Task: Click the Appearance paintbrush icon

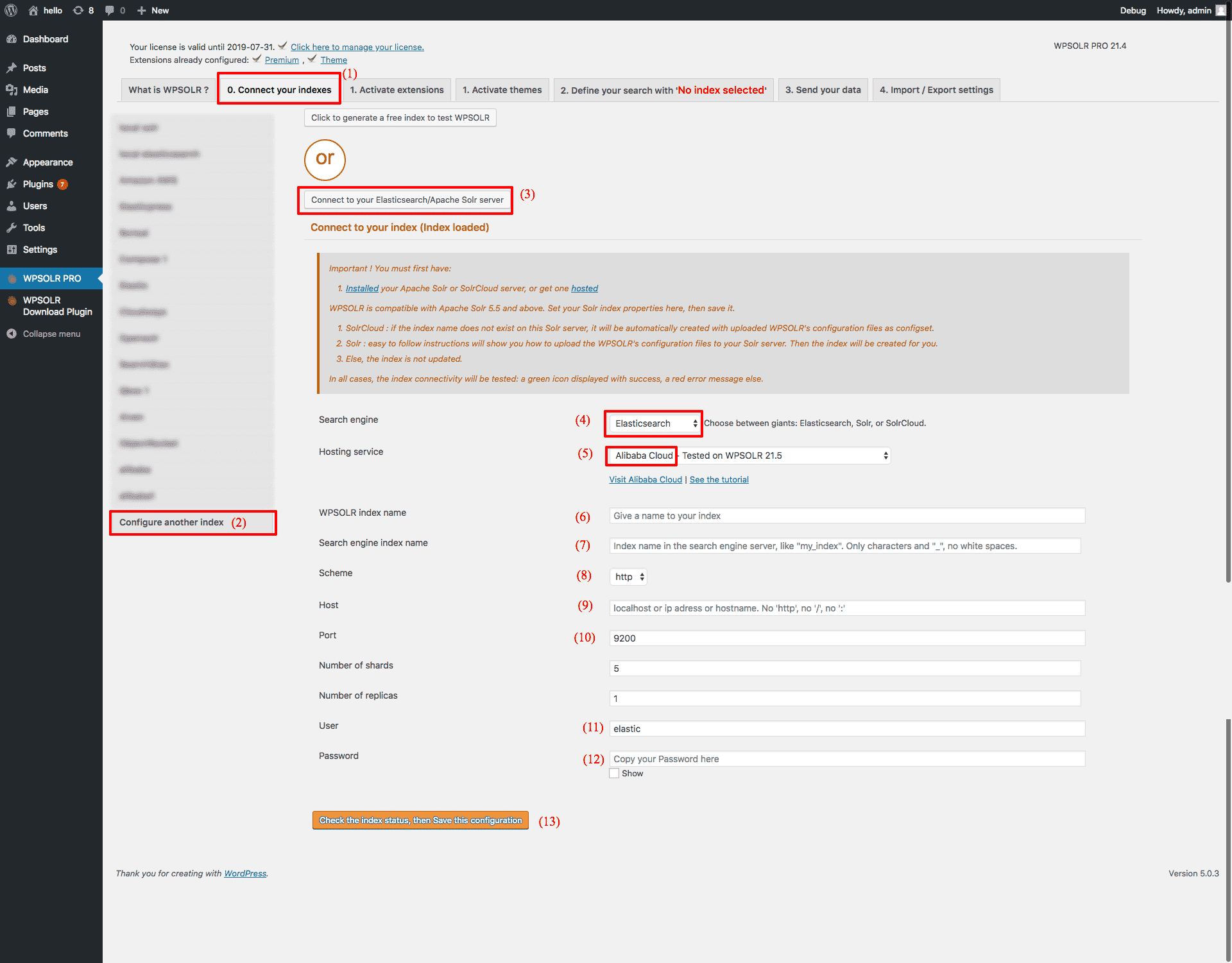Action: click(x=12, y=162)
